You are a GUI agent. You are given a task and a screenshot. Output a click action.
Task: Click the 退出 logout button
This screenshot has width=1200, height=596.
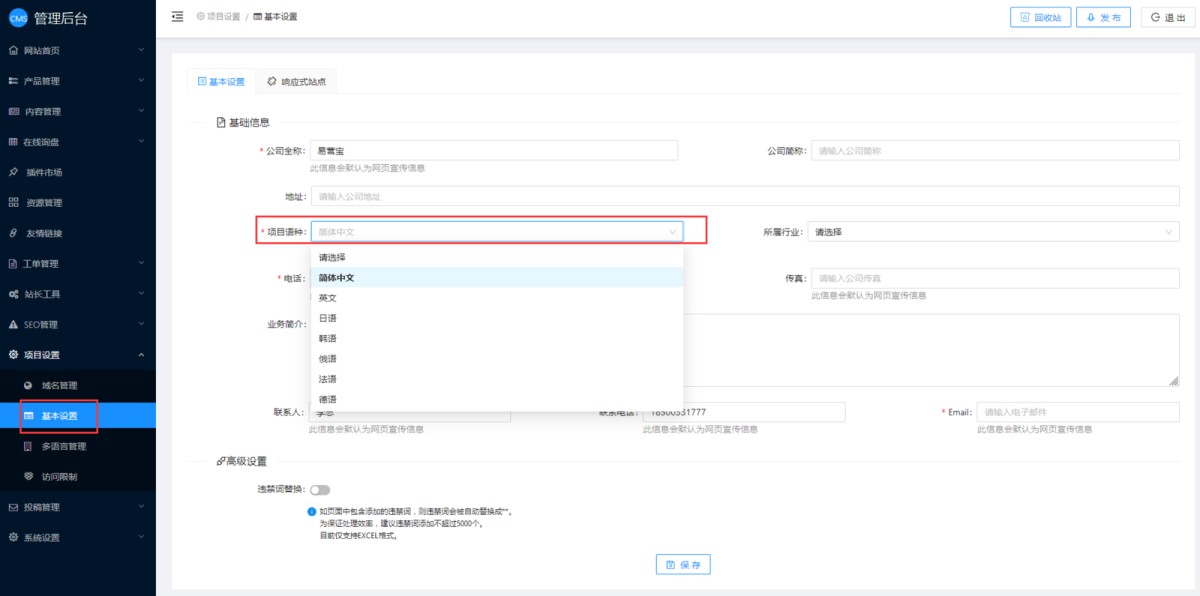coord(1166,17)
